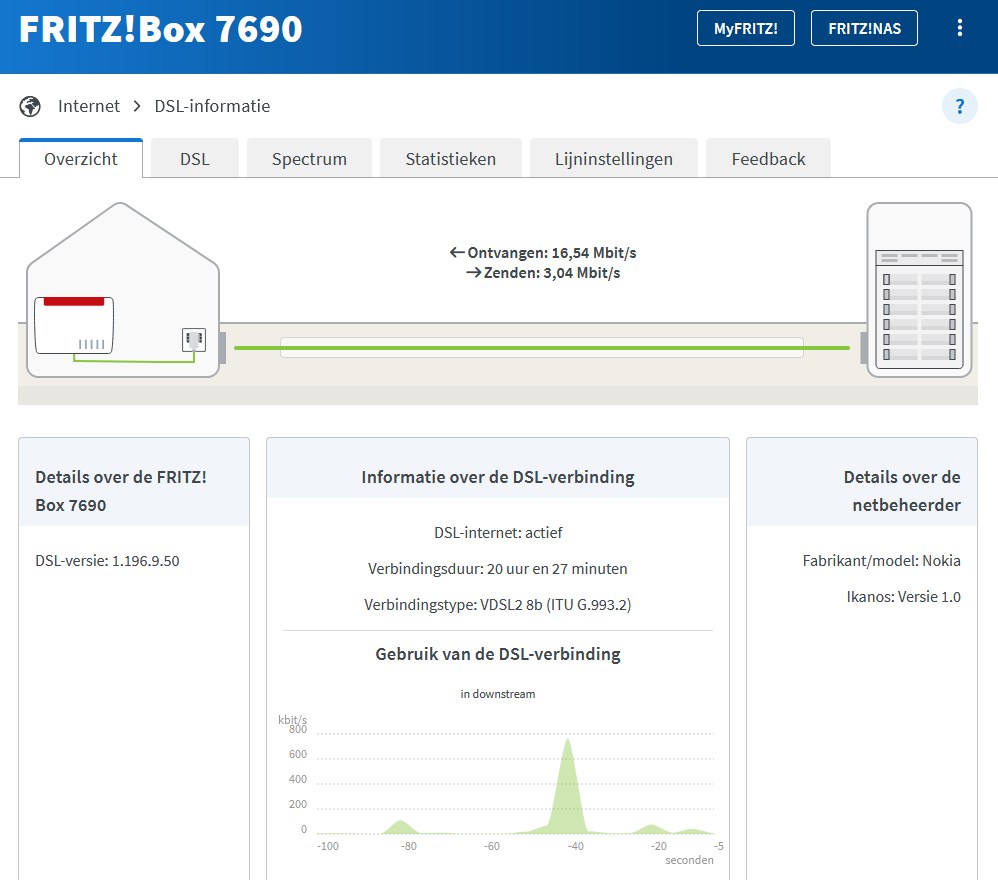This screenshot has width=998, height=880.
Task: Select the Overzicht tab
Action: pyautogui.click(x=81, y=159)
